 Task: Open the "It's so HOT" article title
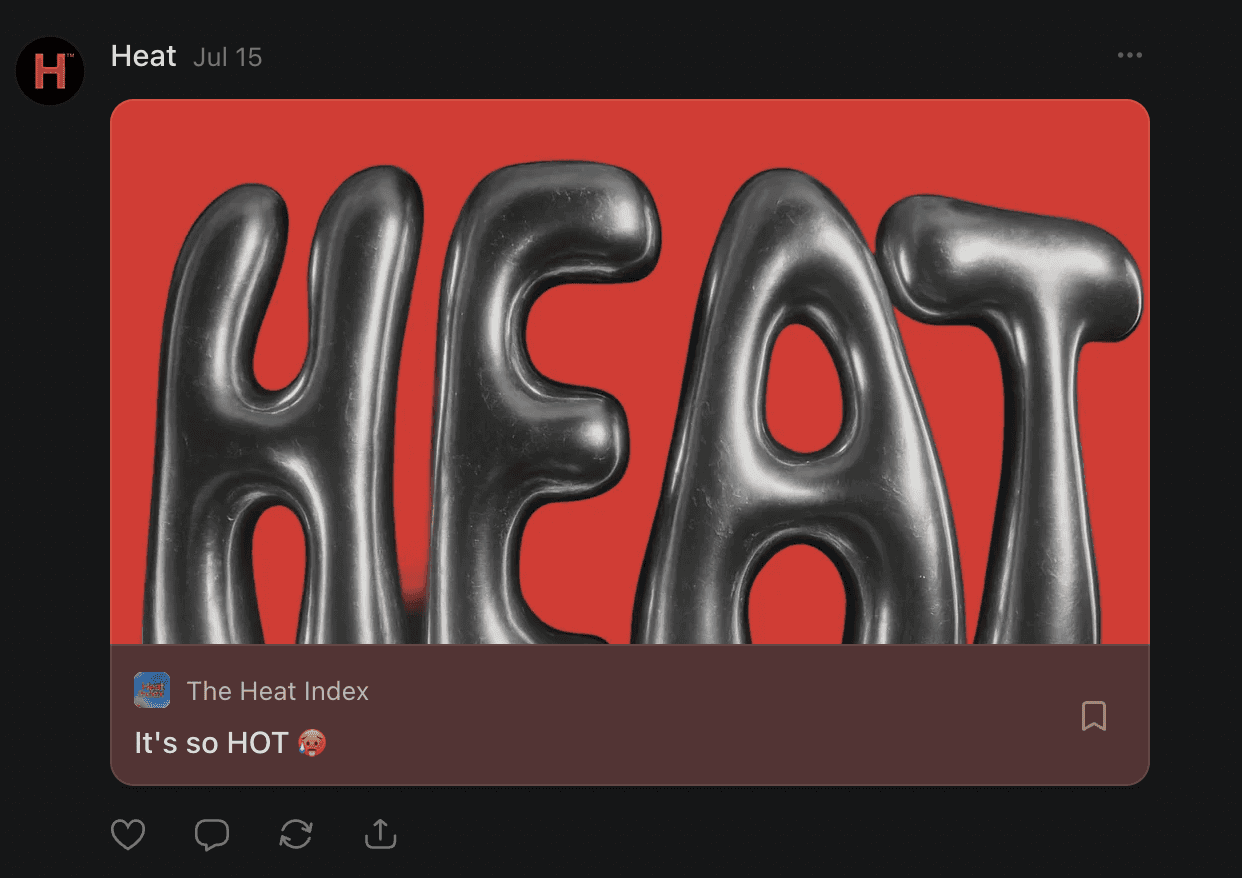(231, 743)
